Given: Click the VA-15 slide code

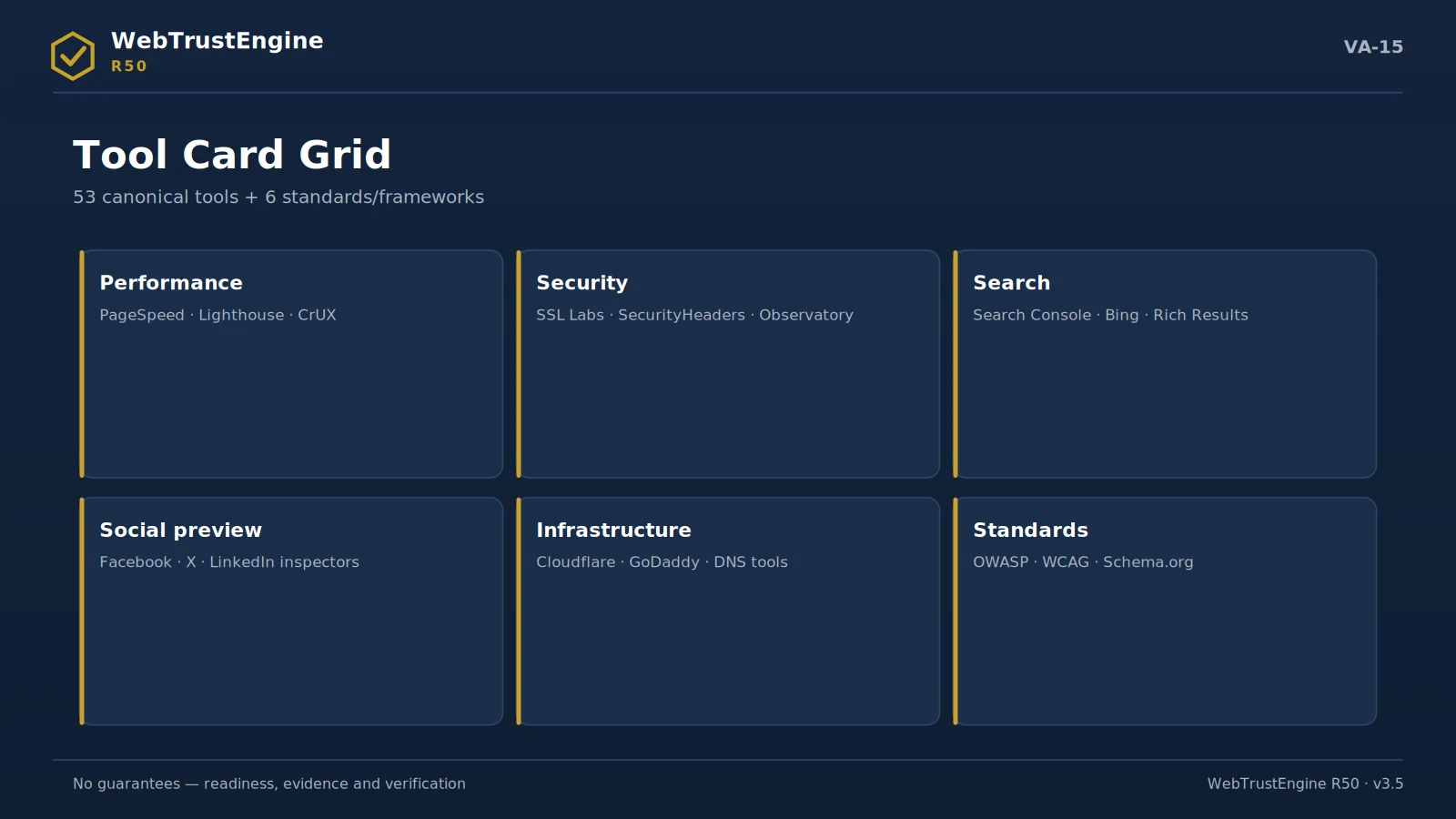Looking at the screenshot, I should 1373,46.
